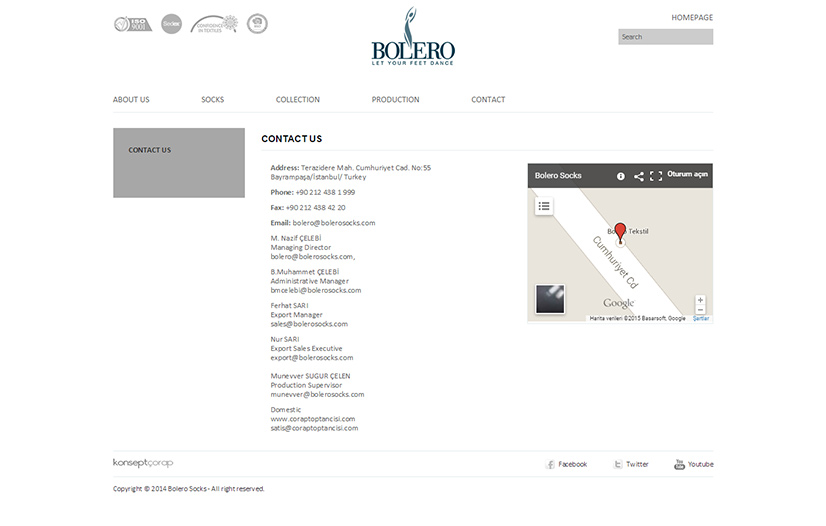This screenshot has width=826, height=526.
Task: Visit the Facebook page link
Action: [x=567, y=464]
